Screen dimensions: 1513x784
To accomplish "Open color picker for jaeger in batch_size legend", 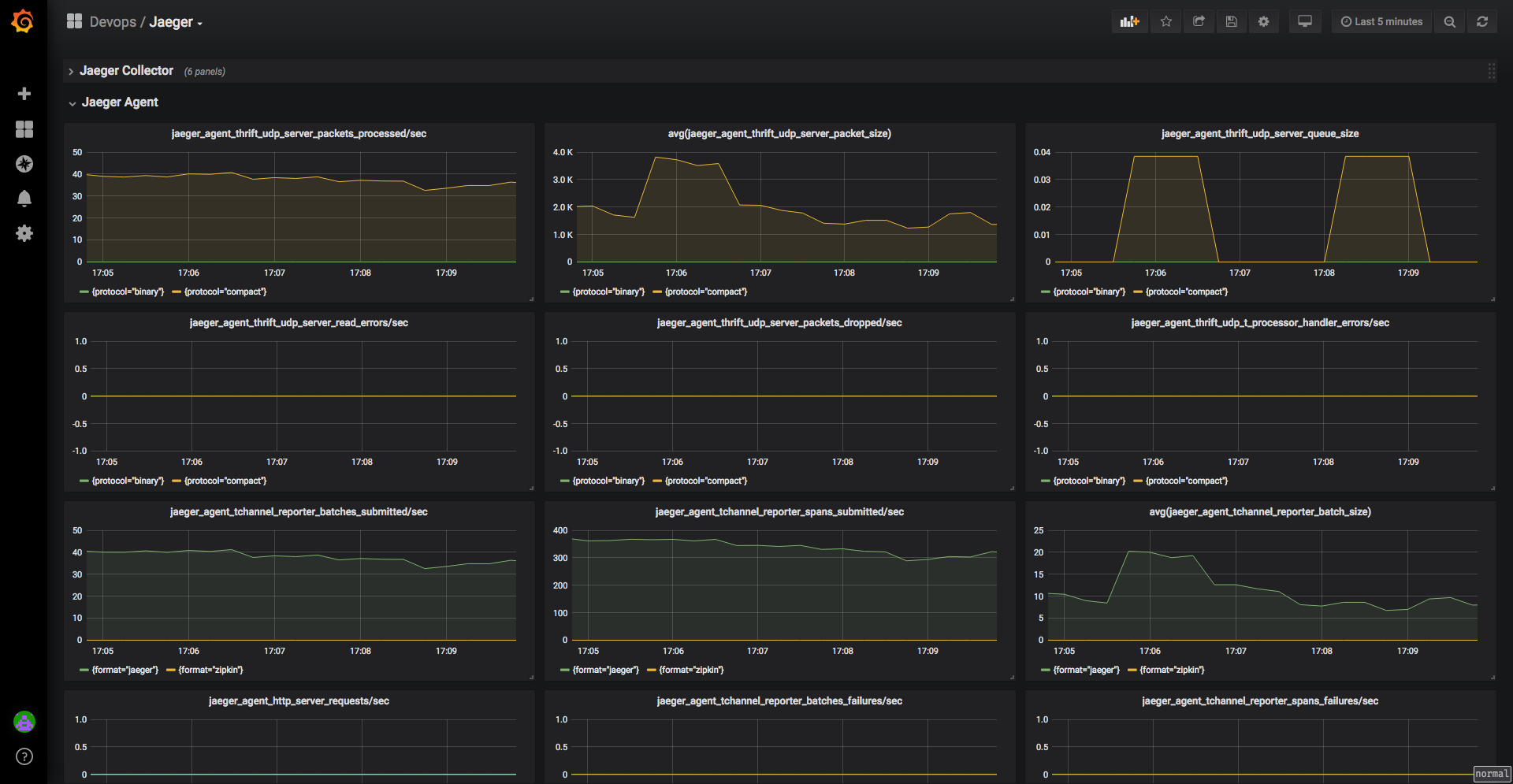I will pyautogui.click(x=1045, y=671).
